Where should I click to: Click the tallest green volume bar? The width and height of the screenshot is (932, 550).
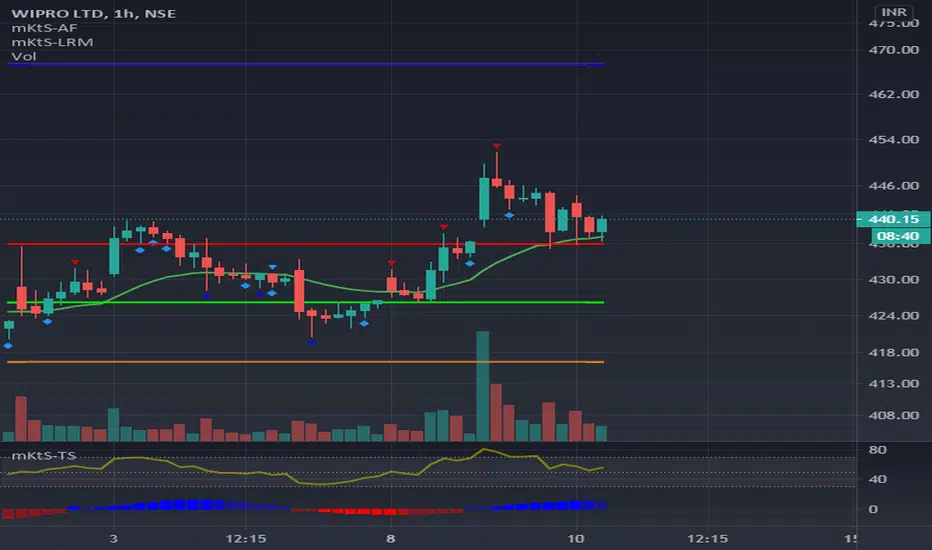[x=483, y=386]
